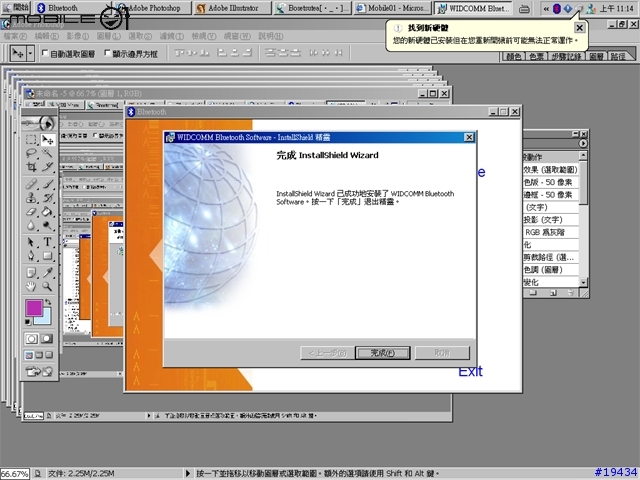The width and height of the screenshot is (640, 480).
Task: Select full screen mode button
Action: [x=49, y=355]
